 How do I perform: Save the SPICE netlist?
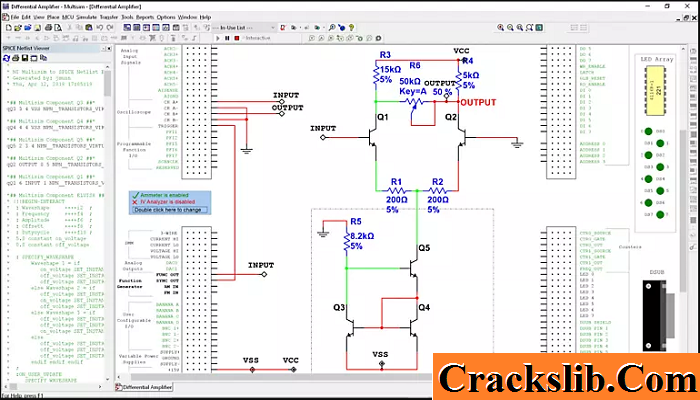pyautogui.click(x=25, y=58)
